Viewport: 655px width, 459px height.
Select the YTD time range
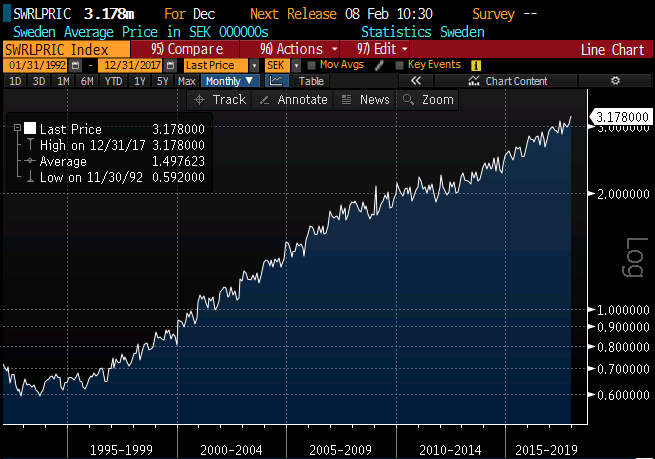point(111,81)
